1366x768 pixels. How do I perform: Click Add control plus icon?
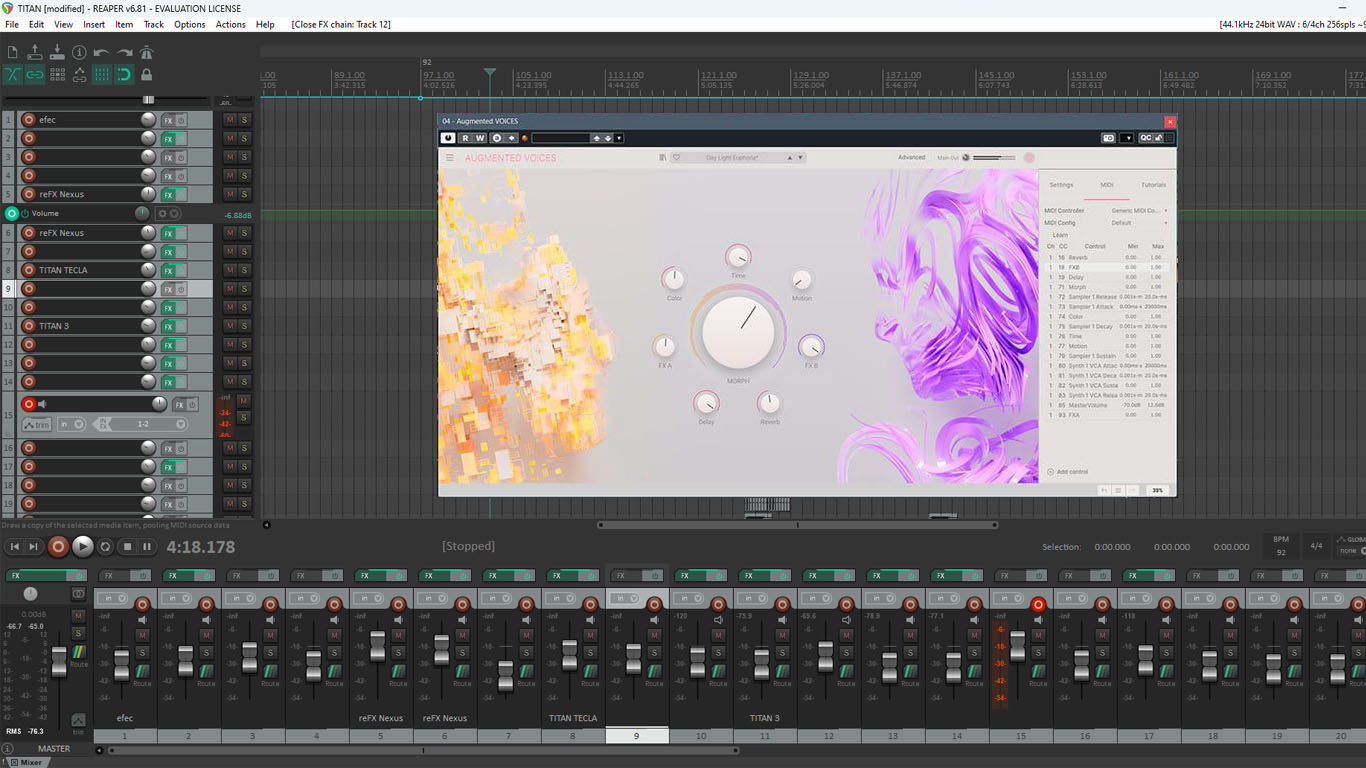(x=1050, y=472)
